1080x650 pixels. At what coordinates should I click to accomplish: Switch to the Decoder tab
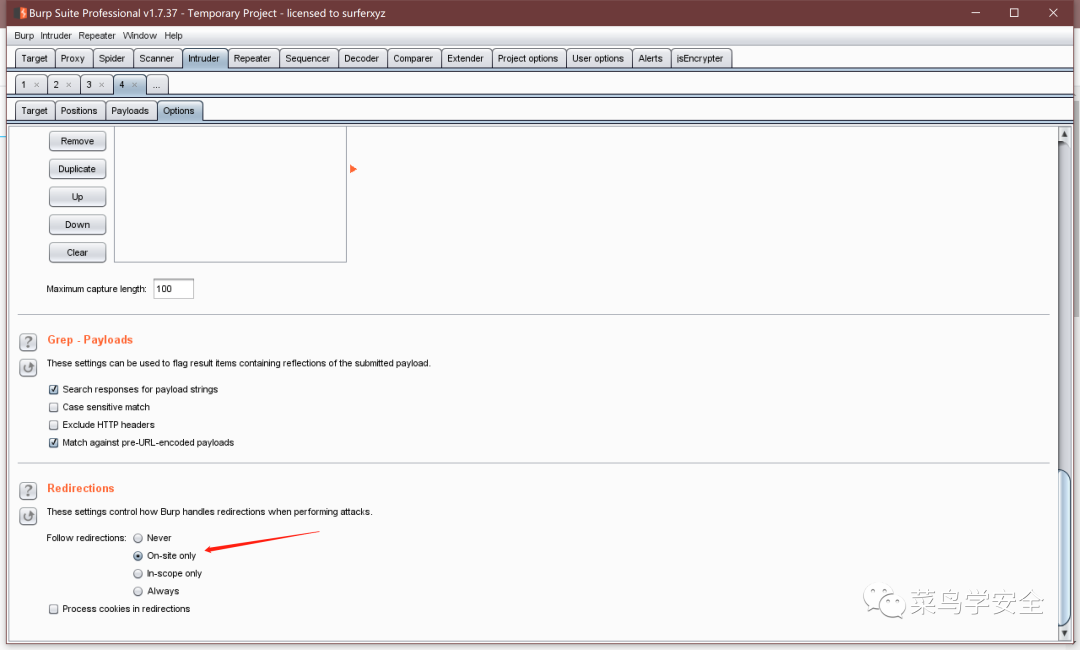362,59
